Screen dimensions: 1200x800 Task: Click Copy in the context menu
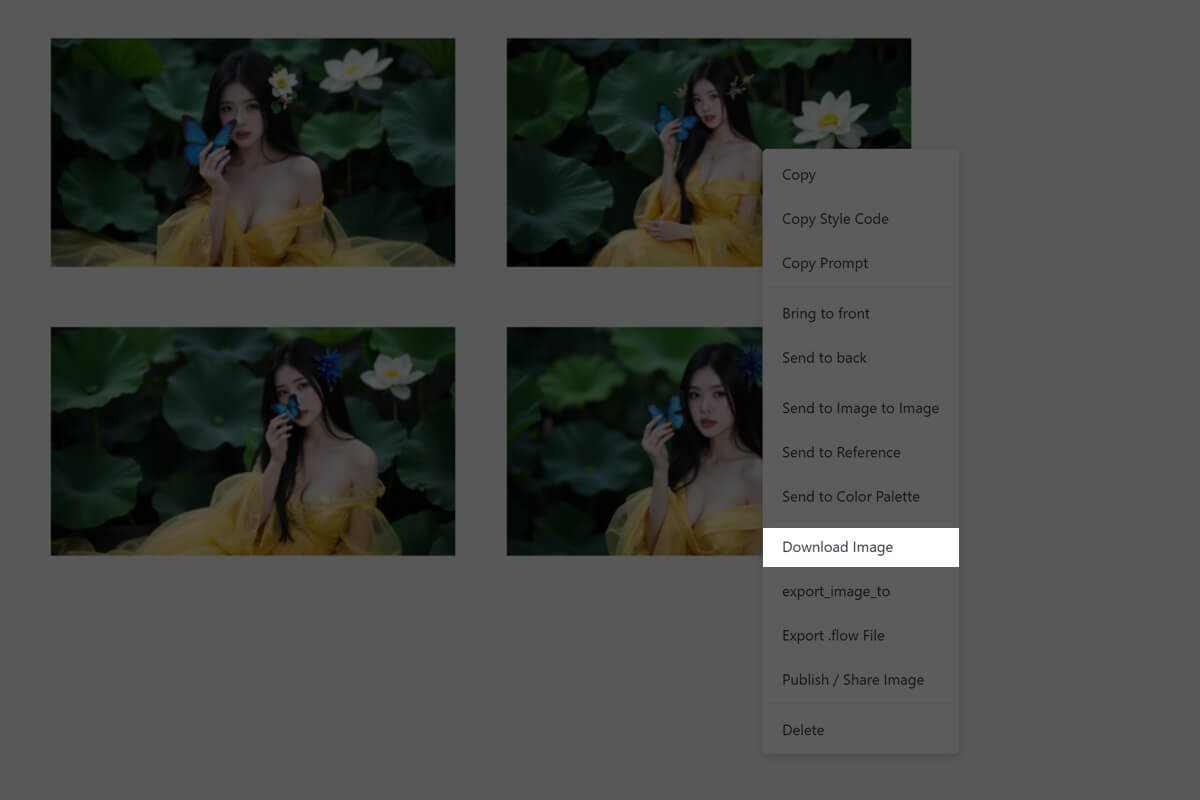point(799,175)
